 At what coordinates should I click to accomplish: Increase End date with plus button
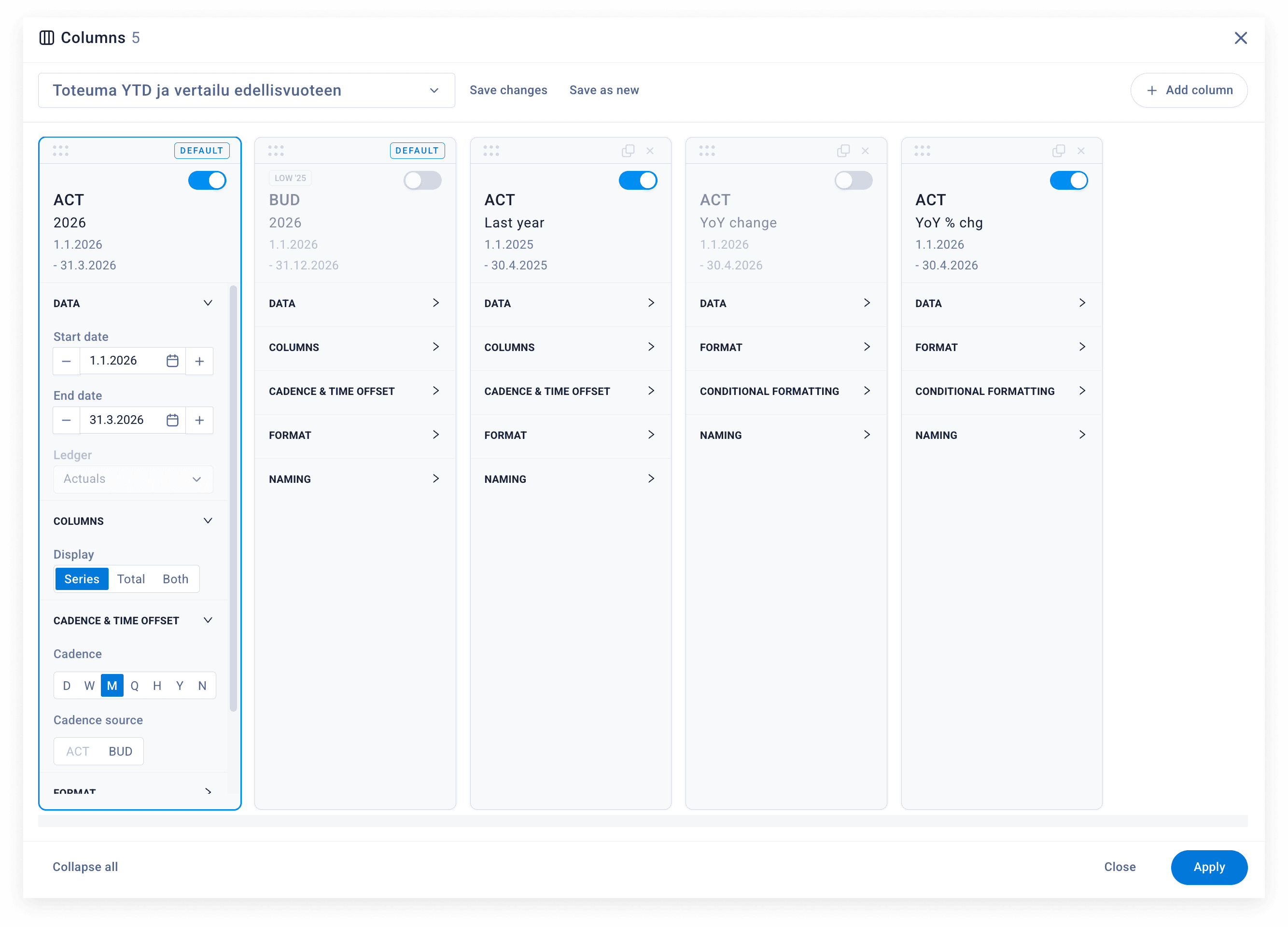199,420
